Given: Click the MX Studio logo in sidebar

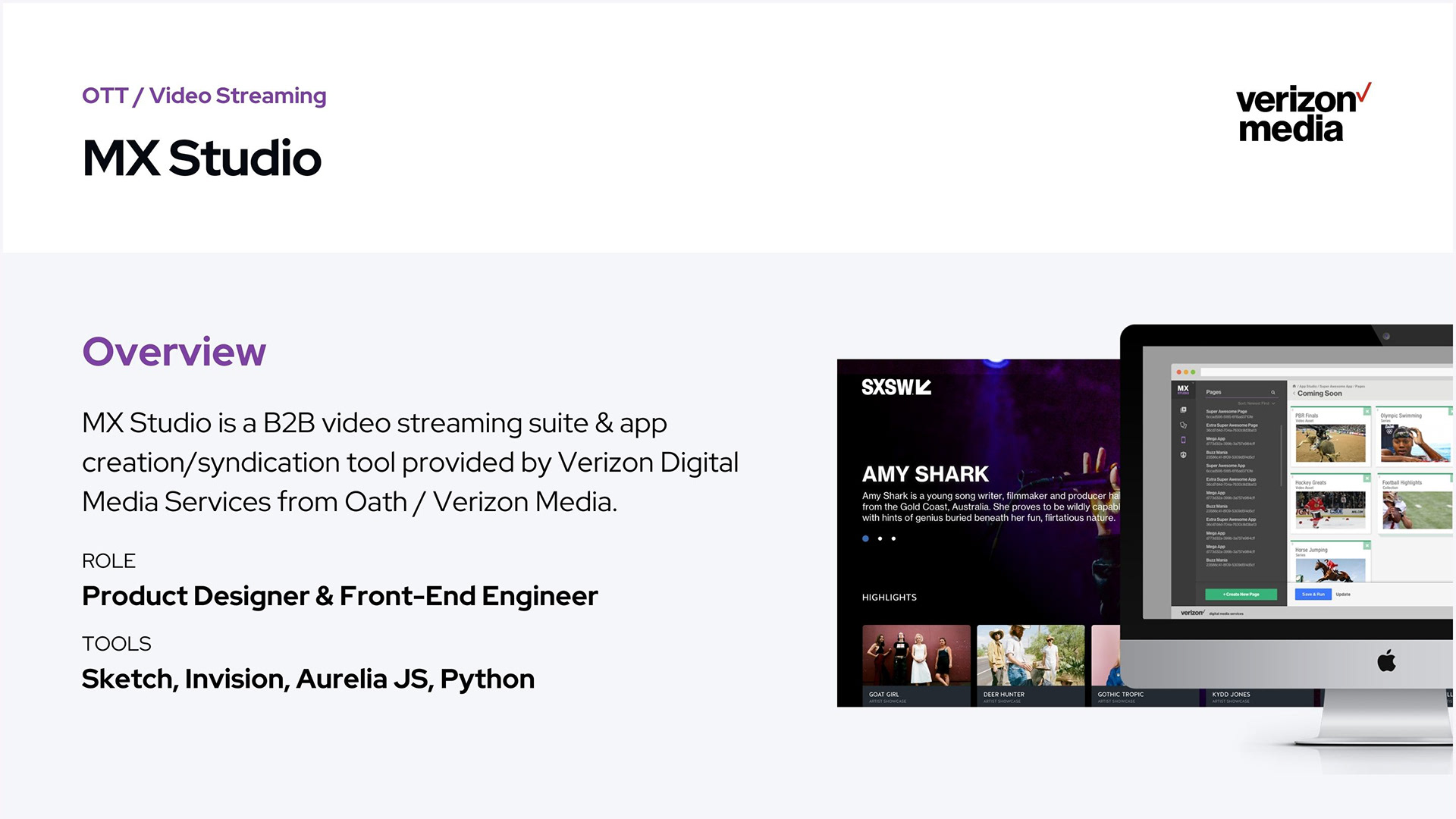Looking at the screenshot, I should (x=1183, y=389).
